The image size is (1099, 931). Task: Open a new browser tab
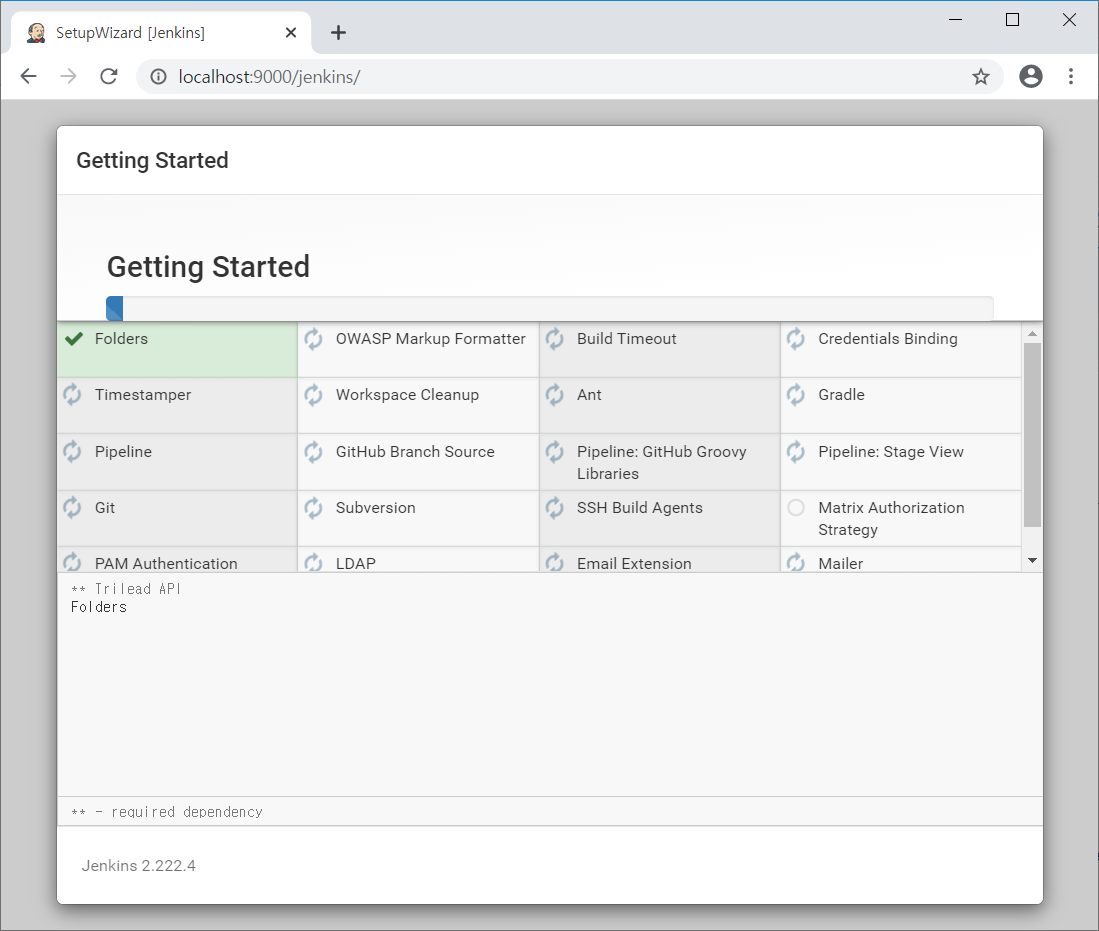tap(339, 33)
